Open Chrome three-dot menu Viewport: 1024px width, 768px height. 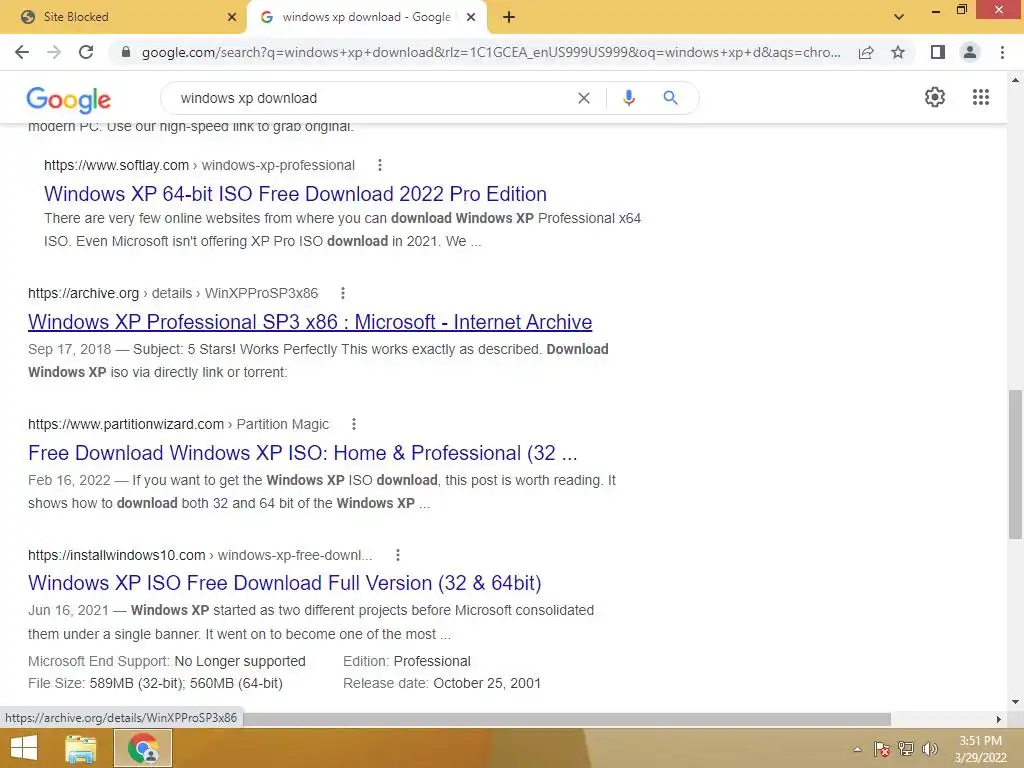[1002, 52]
